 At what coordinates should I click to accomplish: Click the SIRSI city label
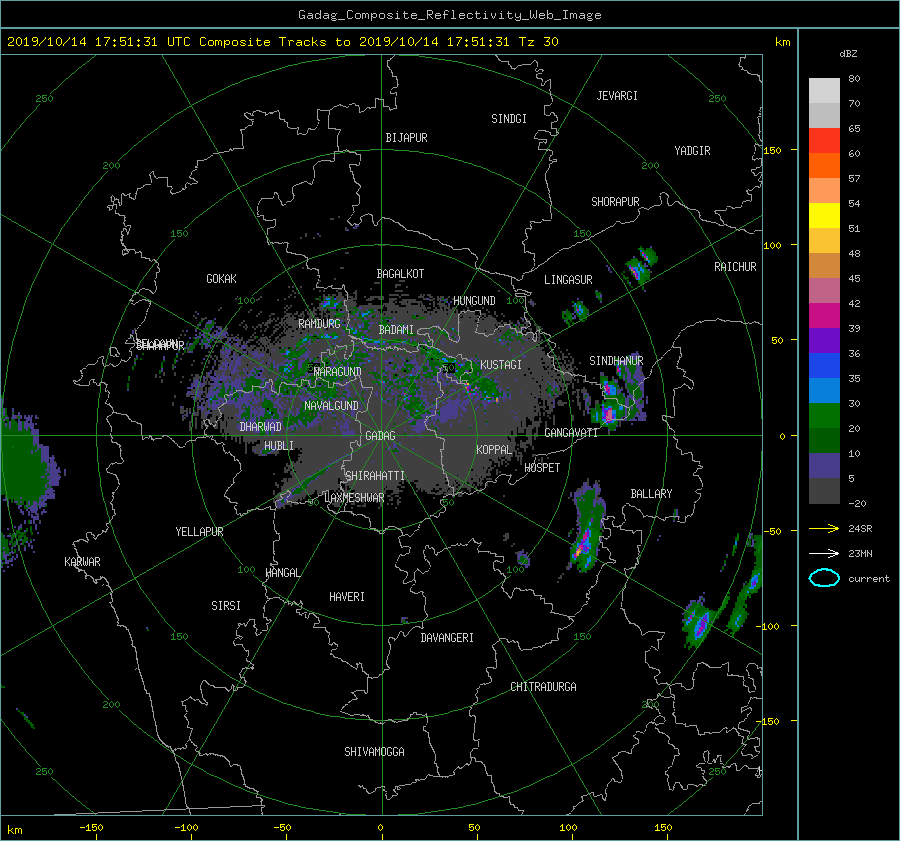pos(226,606)
